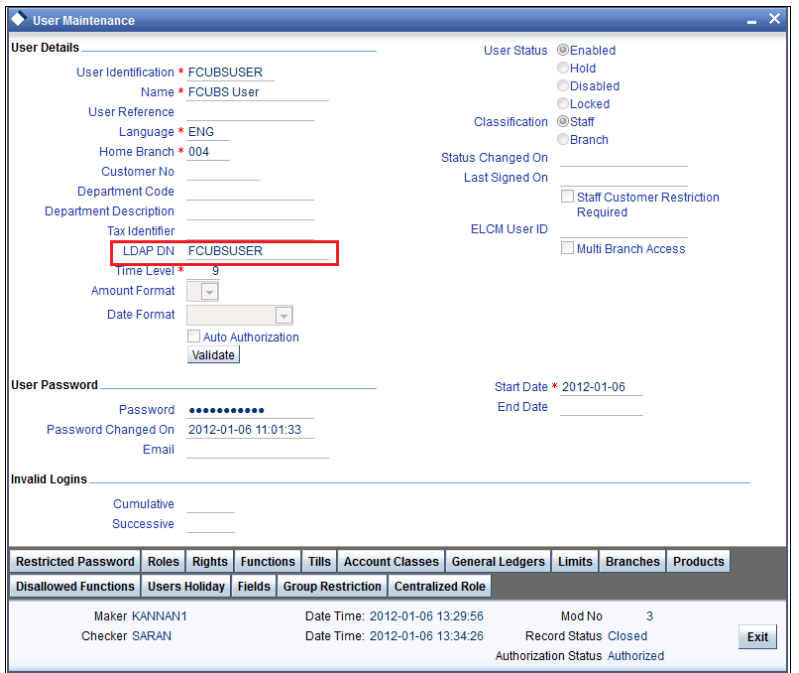Open the Limits button
This screenshot has width=799, height=673.
coord(575,561)
